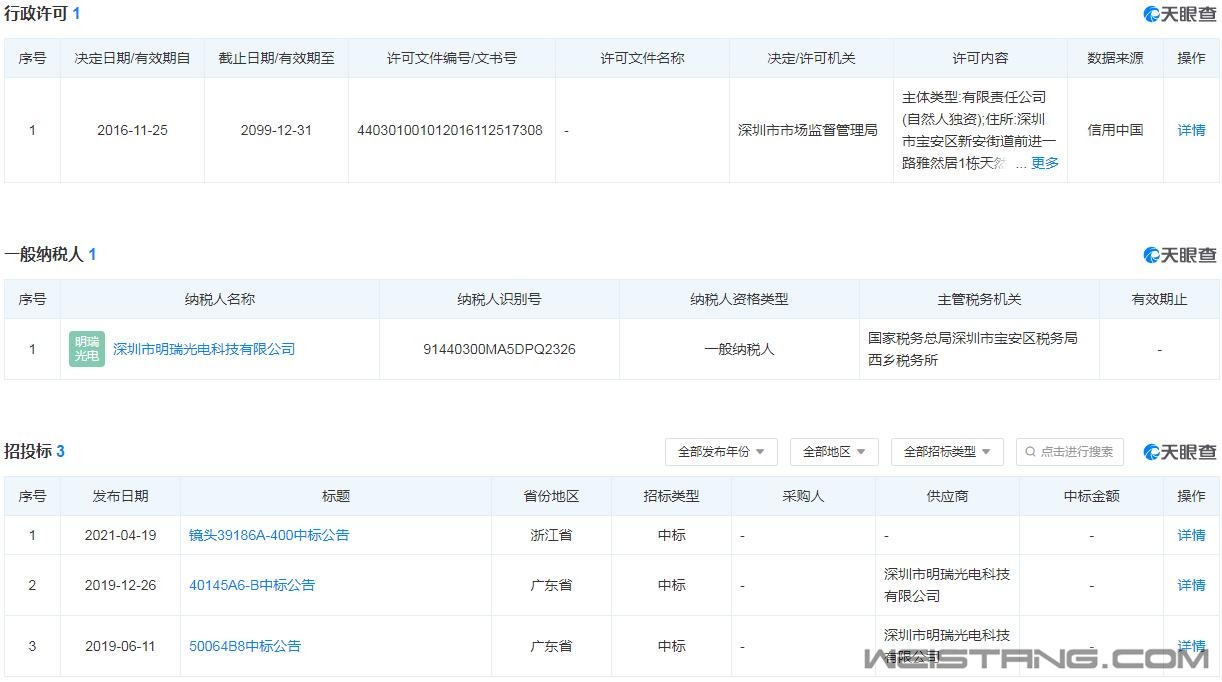Click the search magnifier icon in 招投标
Screen dimensions: 1222x682
click(x=1030, y=452)
